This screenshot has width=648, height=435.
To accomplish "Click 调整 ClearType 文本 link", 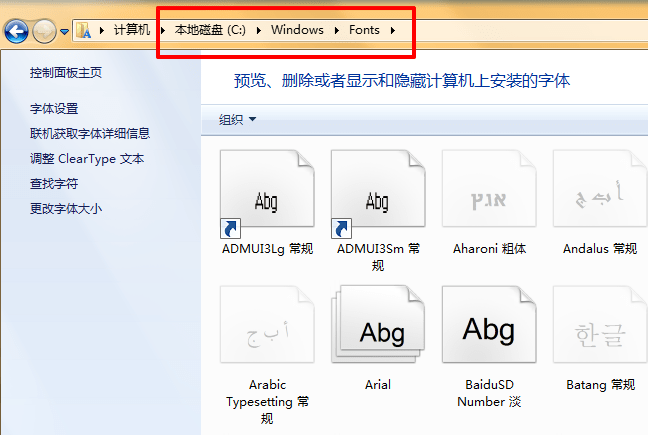I will tap(87, 159).
